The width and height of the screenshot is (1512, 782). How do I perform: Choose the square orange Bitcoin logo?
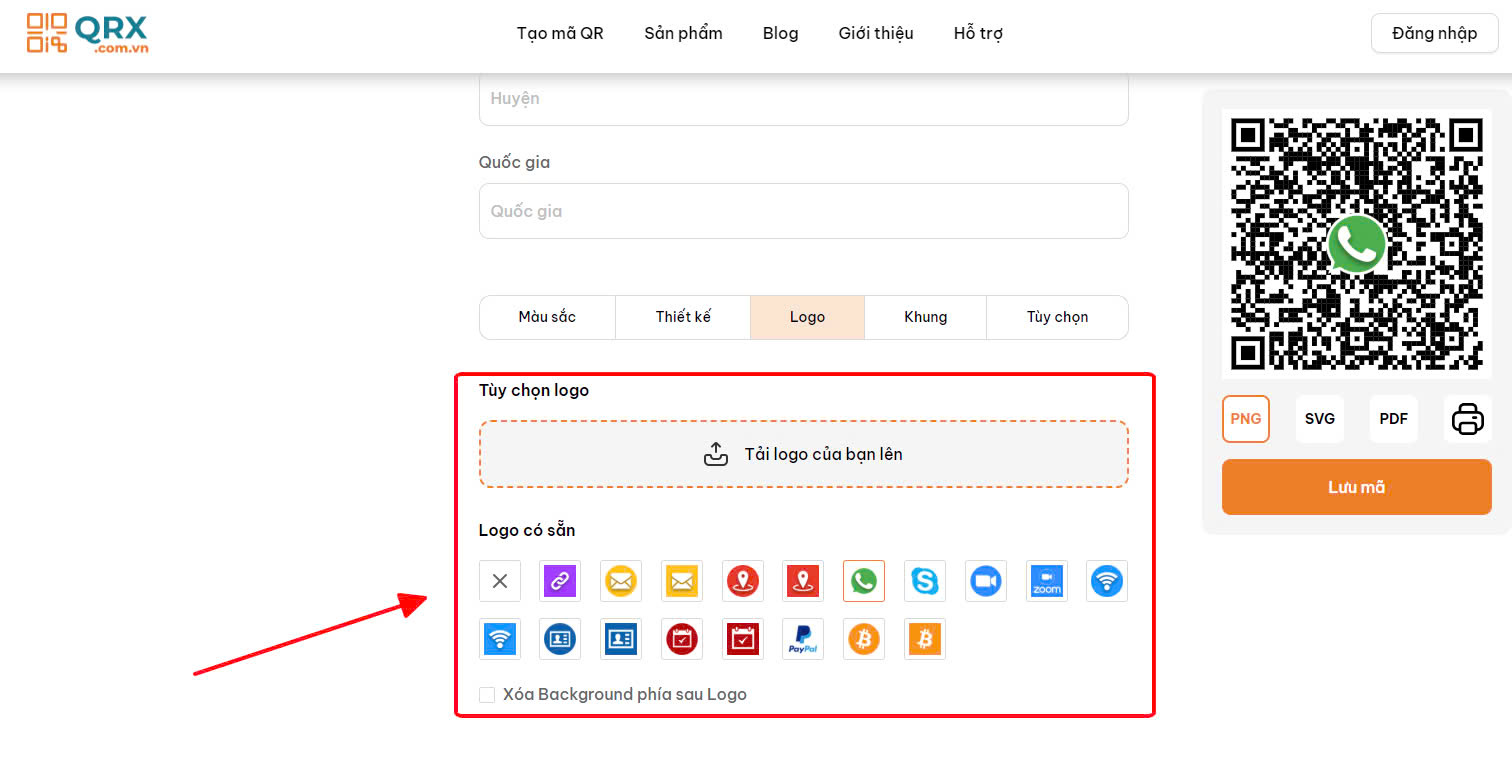925,639
